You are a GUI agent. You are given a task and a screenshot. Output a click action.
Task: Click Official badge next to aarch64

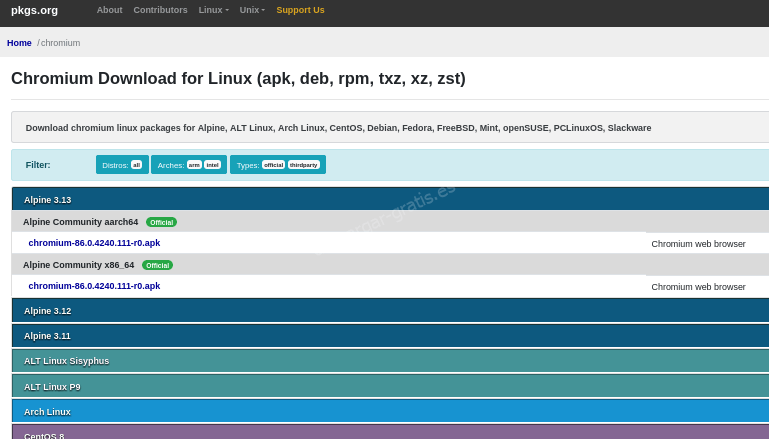pos(161,222)
